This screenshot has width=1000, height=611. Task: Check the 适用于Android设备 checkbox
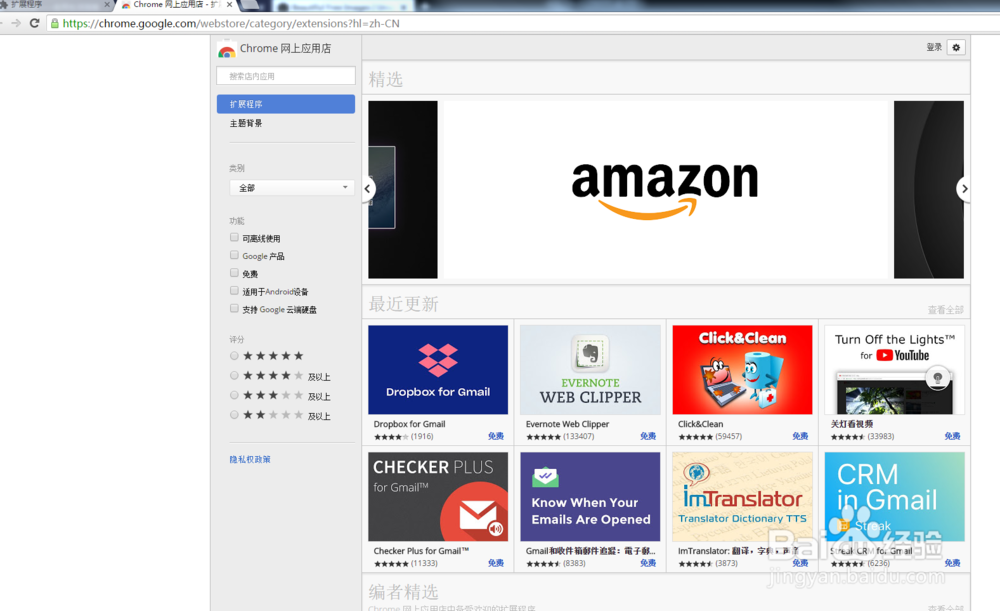(234, 291)
